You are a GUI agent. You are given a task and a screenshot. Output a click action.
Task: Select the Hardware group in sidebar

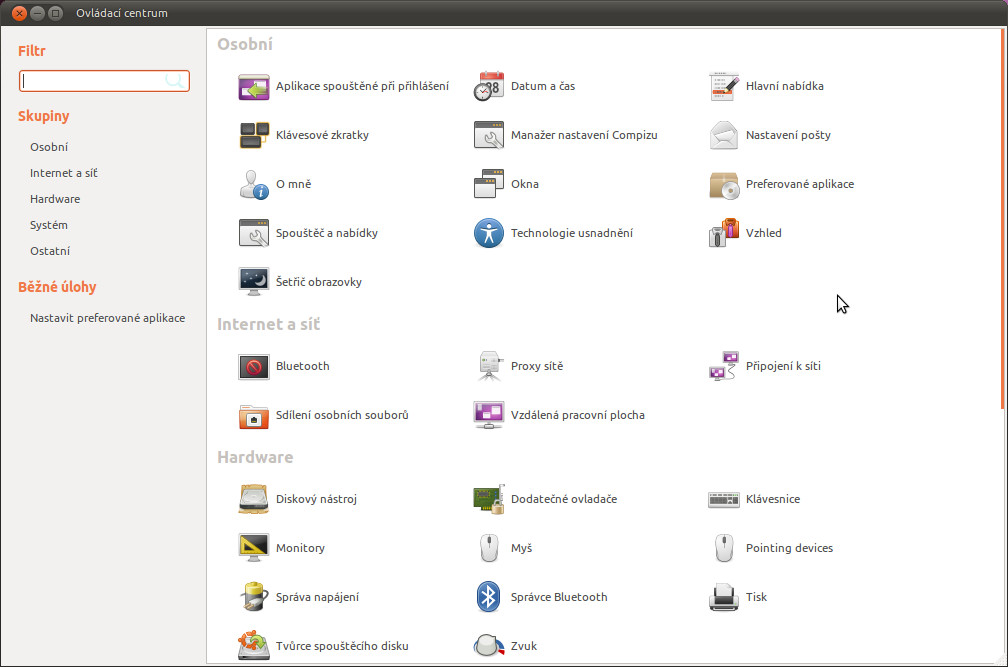(x=55, y=199)
